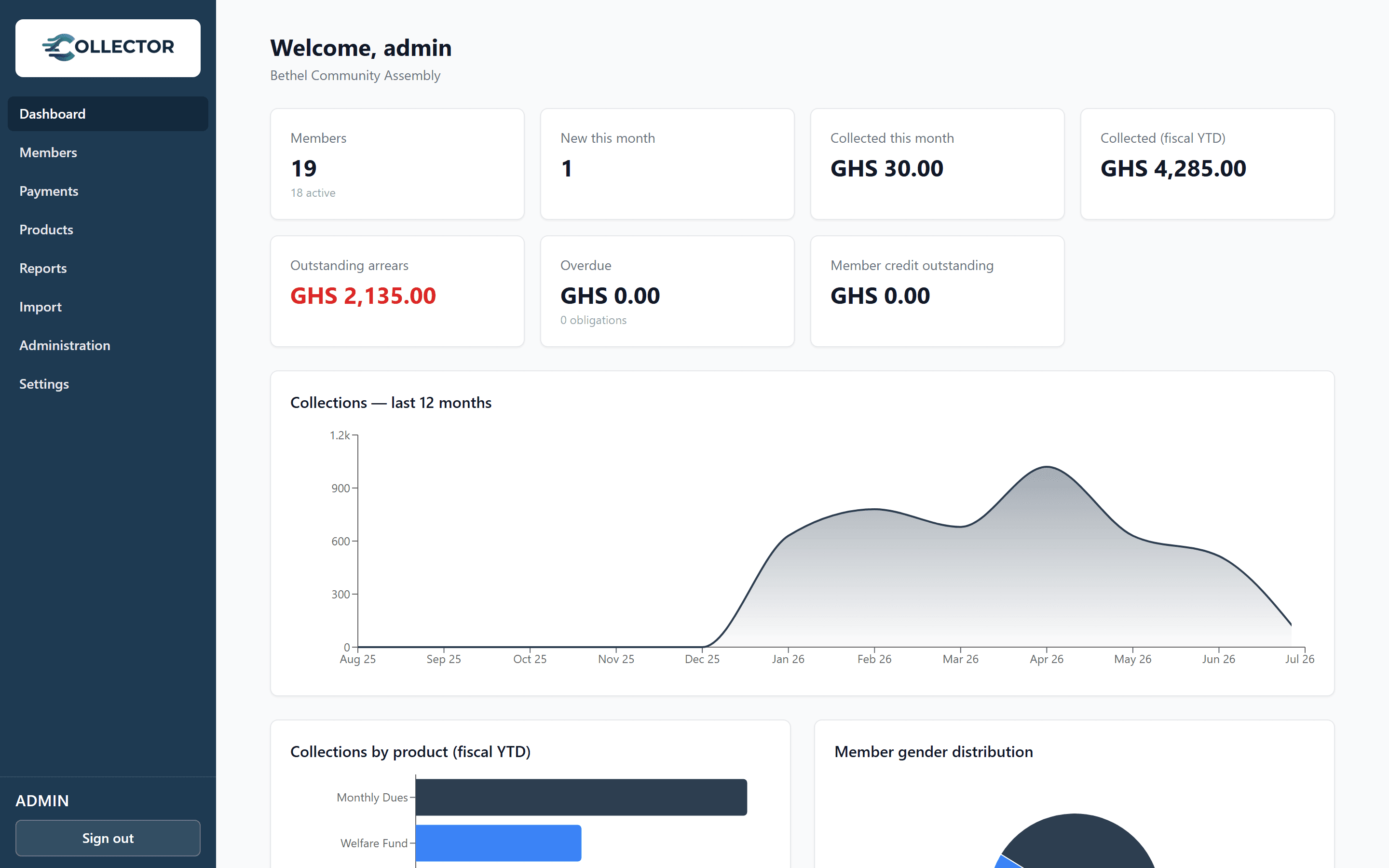Click the New this month card
This screenshot has height=868, width=1389.
click(667, 163)
